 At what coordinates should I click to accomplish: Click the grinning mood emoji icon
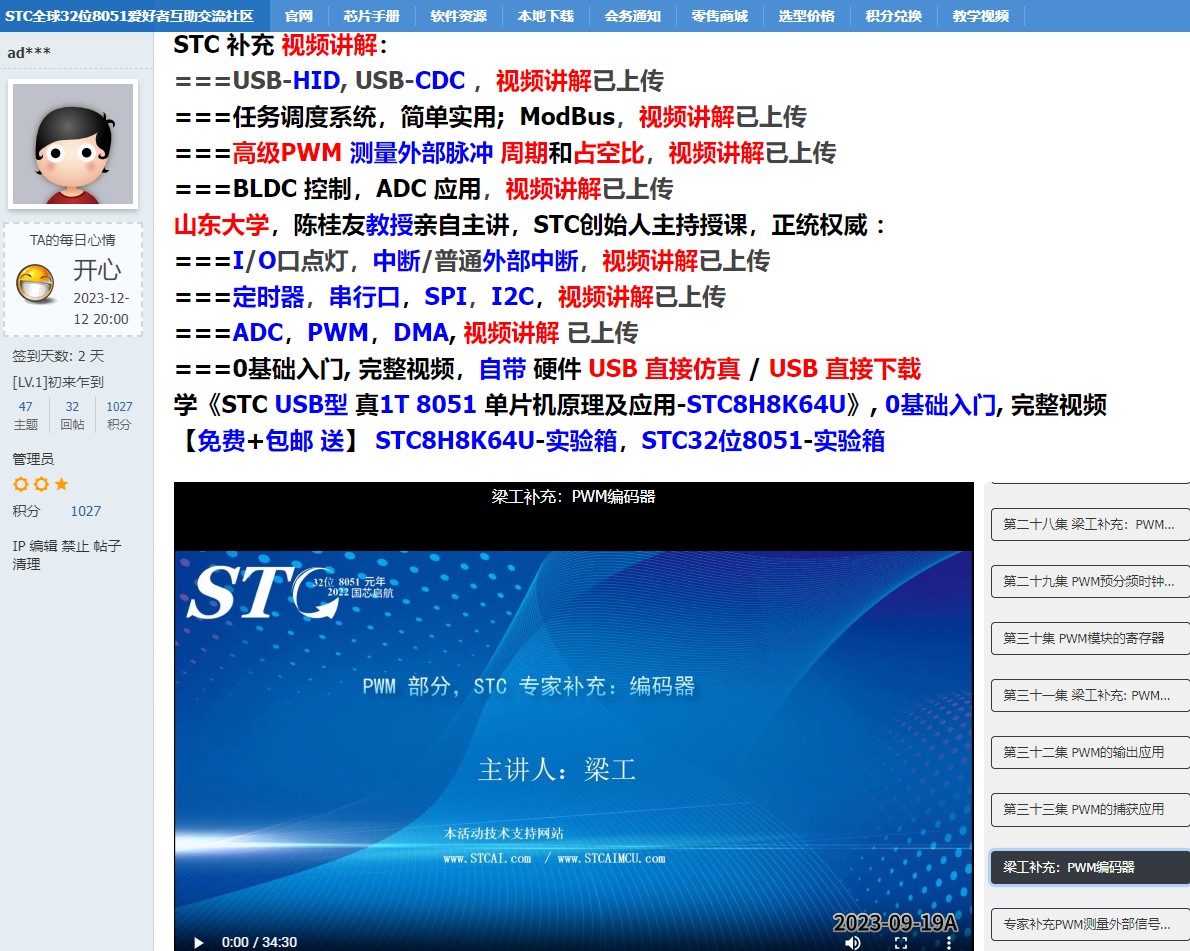click(35, 283)
